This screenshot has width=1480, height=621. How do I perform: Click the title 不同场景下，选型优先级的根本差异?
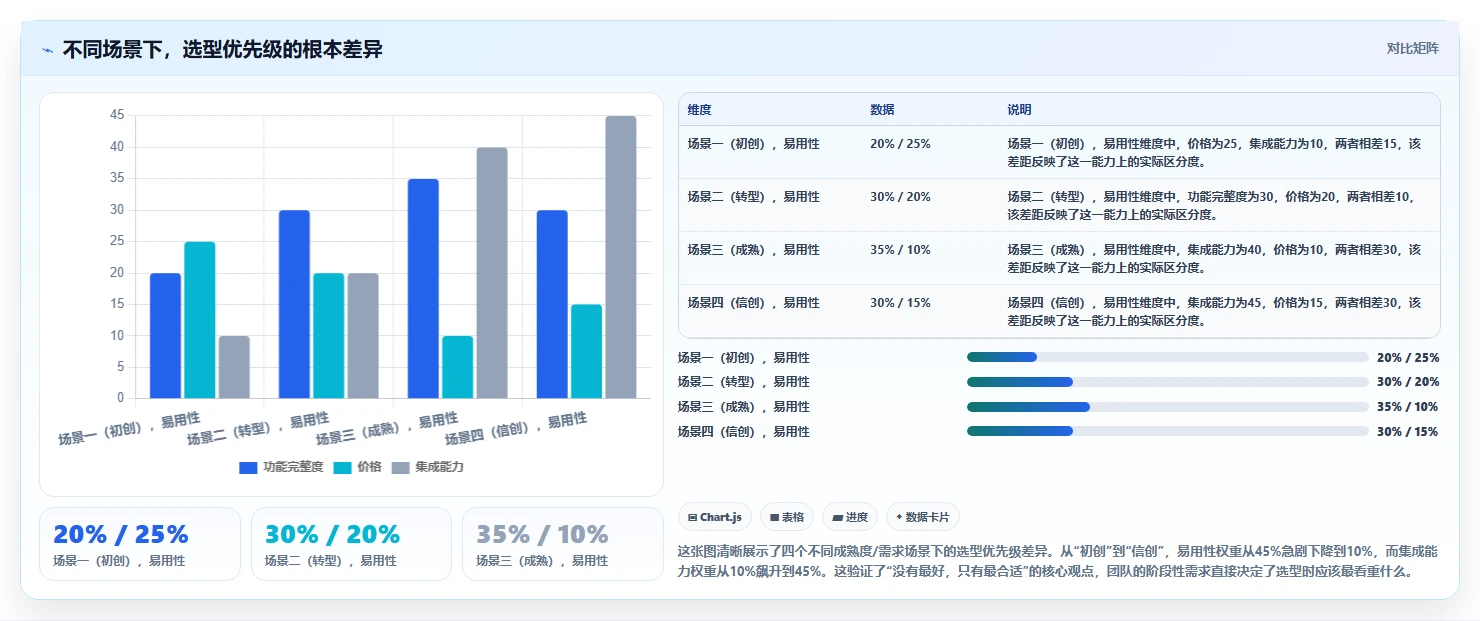[x=222, y=50]
